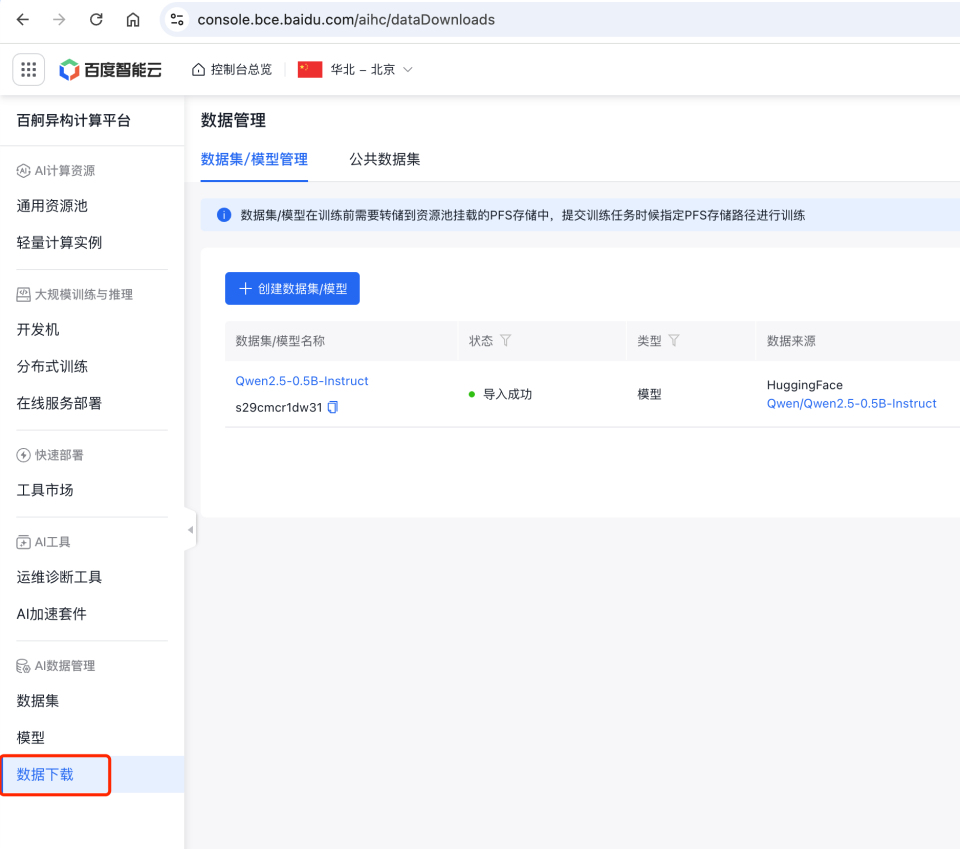960x849 pixels.
Task: Copy the ID s29cmcr1dw31 with copy icon
Action: (x=333, y=407)
